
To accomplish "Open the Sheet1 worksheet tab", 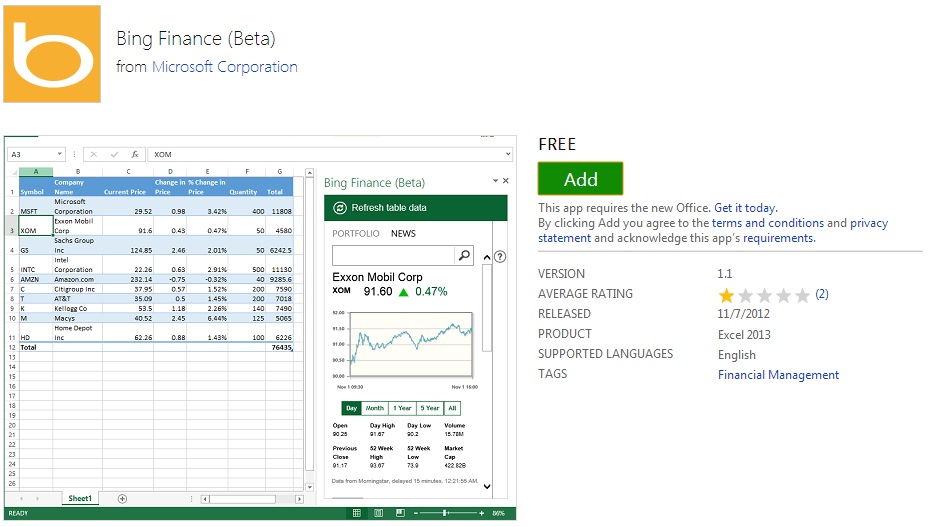I will coord(79,499).
